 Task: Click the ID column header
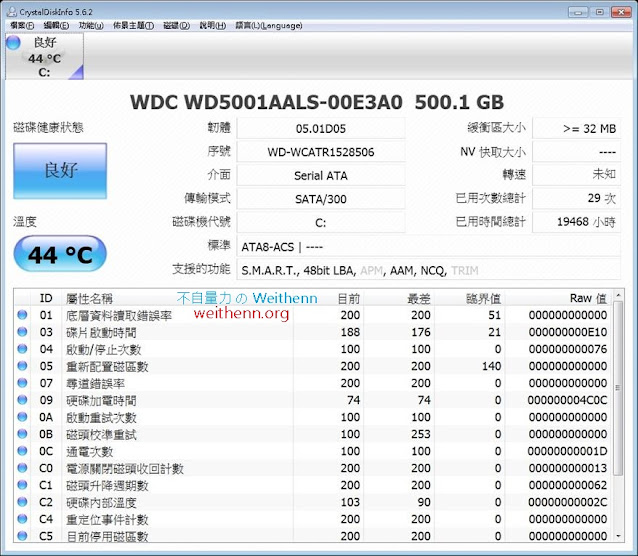pyautogui.click(x=46, y=298)
